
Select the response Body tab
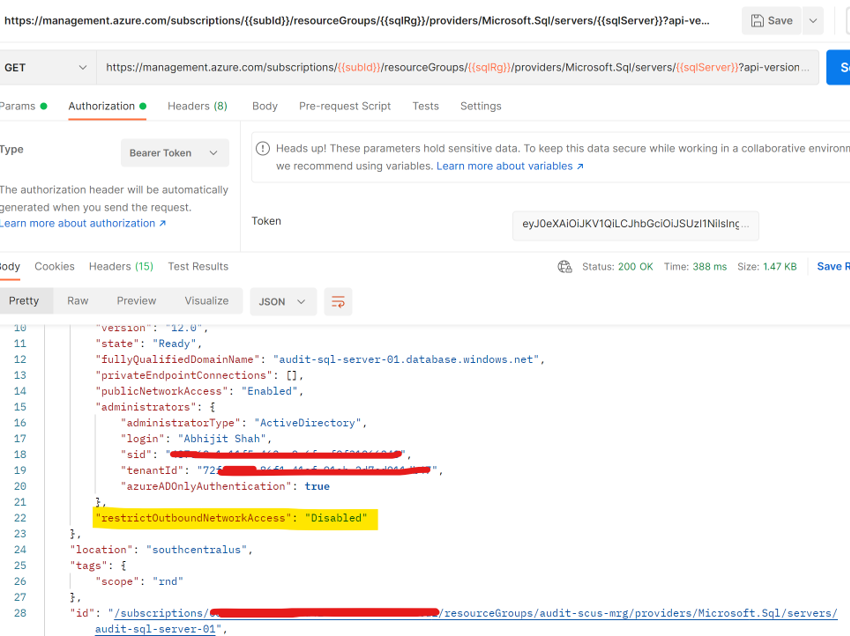tap(10, 266)
